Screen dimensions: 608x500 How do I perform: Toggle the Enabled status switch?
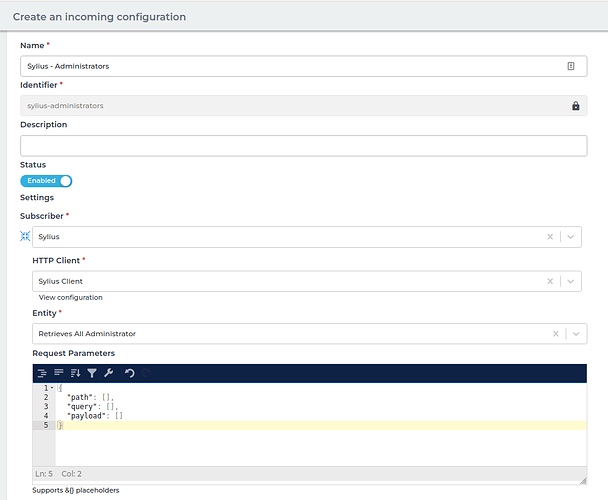46,181
